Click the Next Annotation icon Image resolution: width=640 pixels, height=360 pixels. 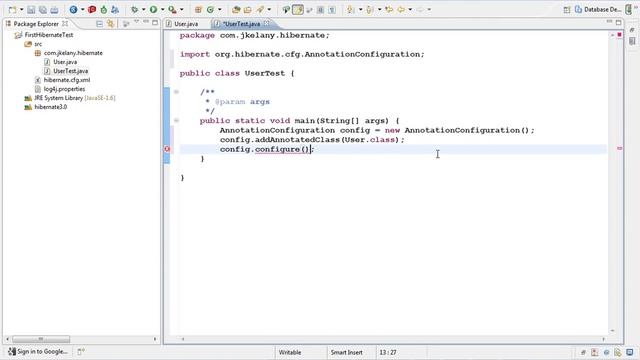click(351, 9)
